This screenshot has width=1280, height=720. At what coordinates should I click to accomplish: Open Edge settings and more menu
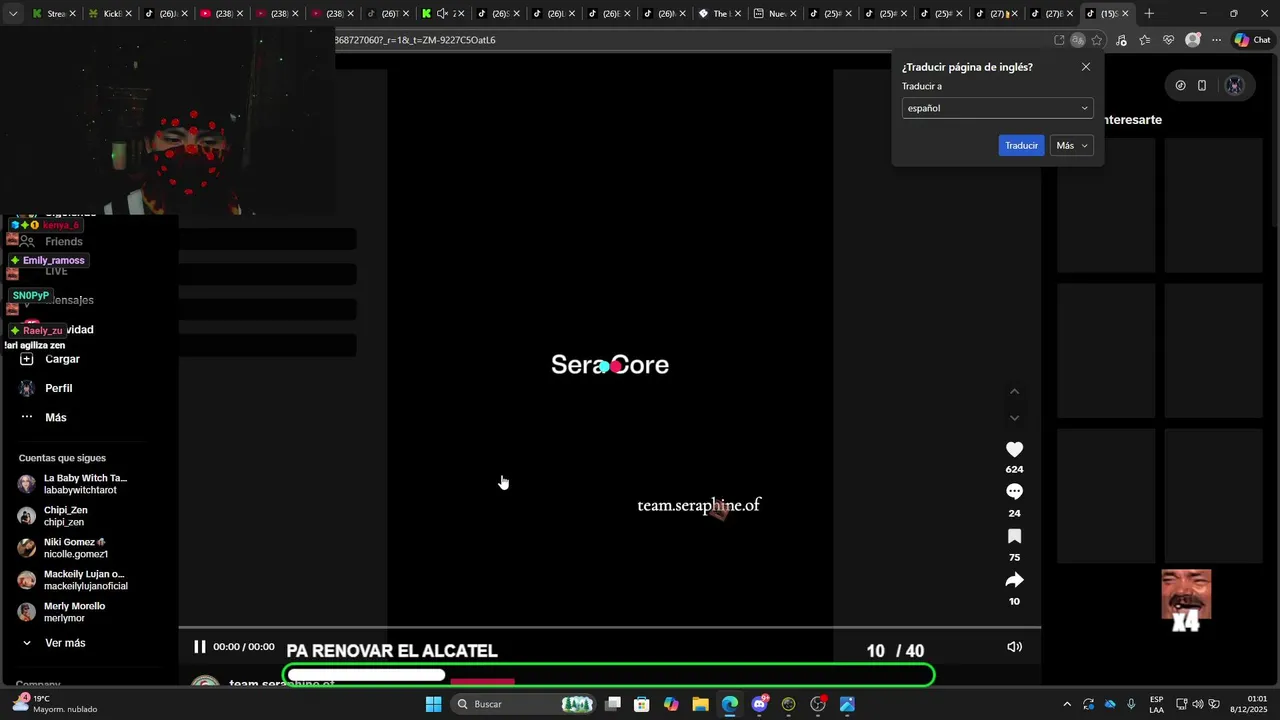1216,40
